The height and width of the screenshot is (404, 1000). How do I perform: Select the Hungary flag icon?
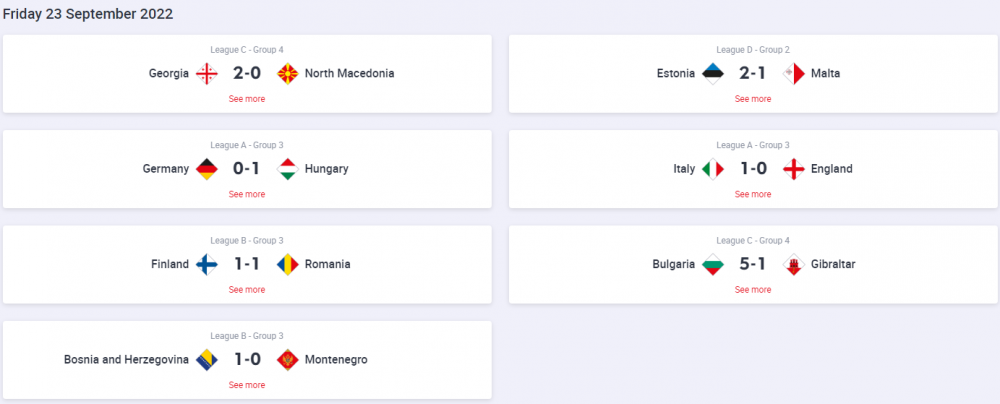[288, 169]
